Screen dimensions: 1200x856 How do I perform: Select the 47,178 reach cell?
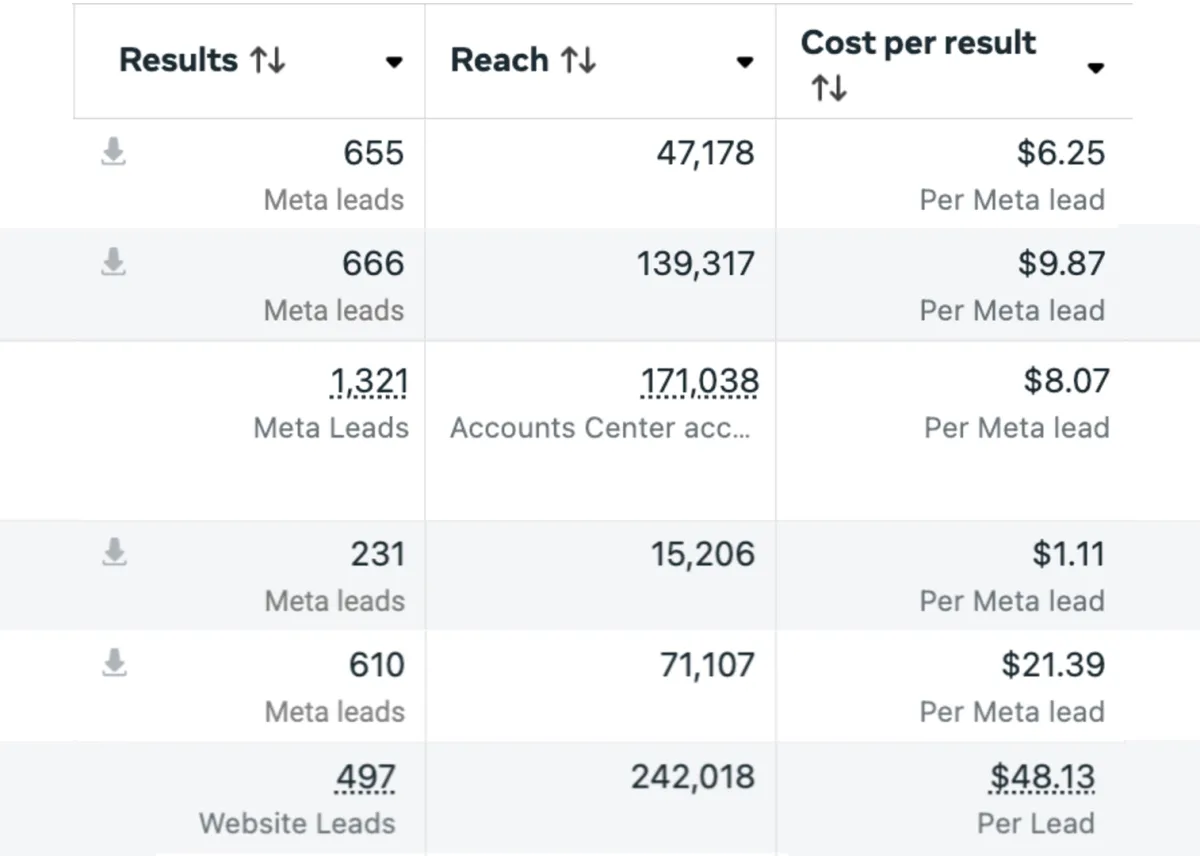point(705,153)
